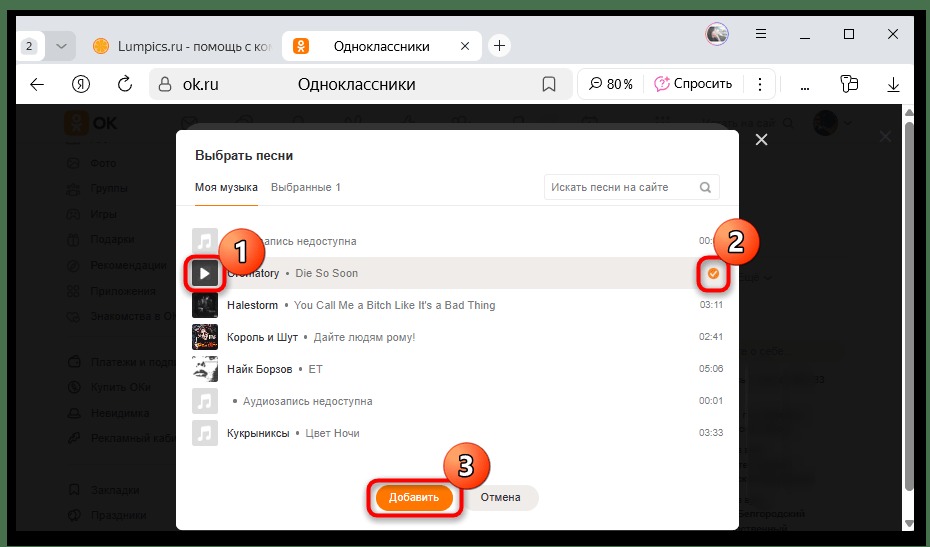Click the Добавить button
Screen dimensions: 930x547
[x=413, y=497]
